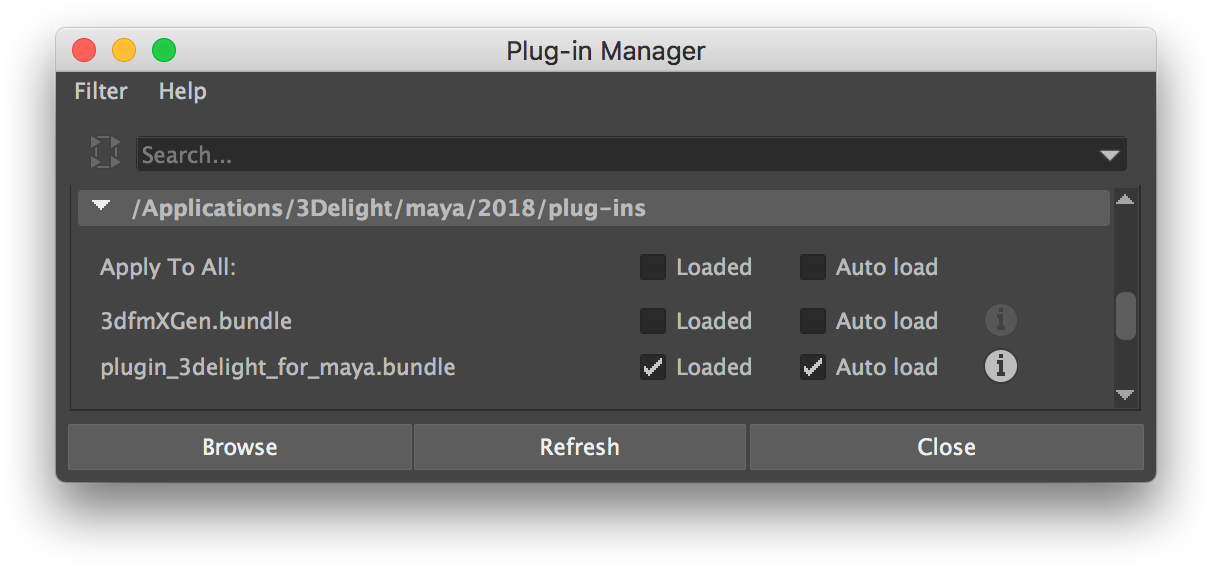Check Apply To All Auto load box
This screenshot has width=1212, height=566.
[813, 267]
